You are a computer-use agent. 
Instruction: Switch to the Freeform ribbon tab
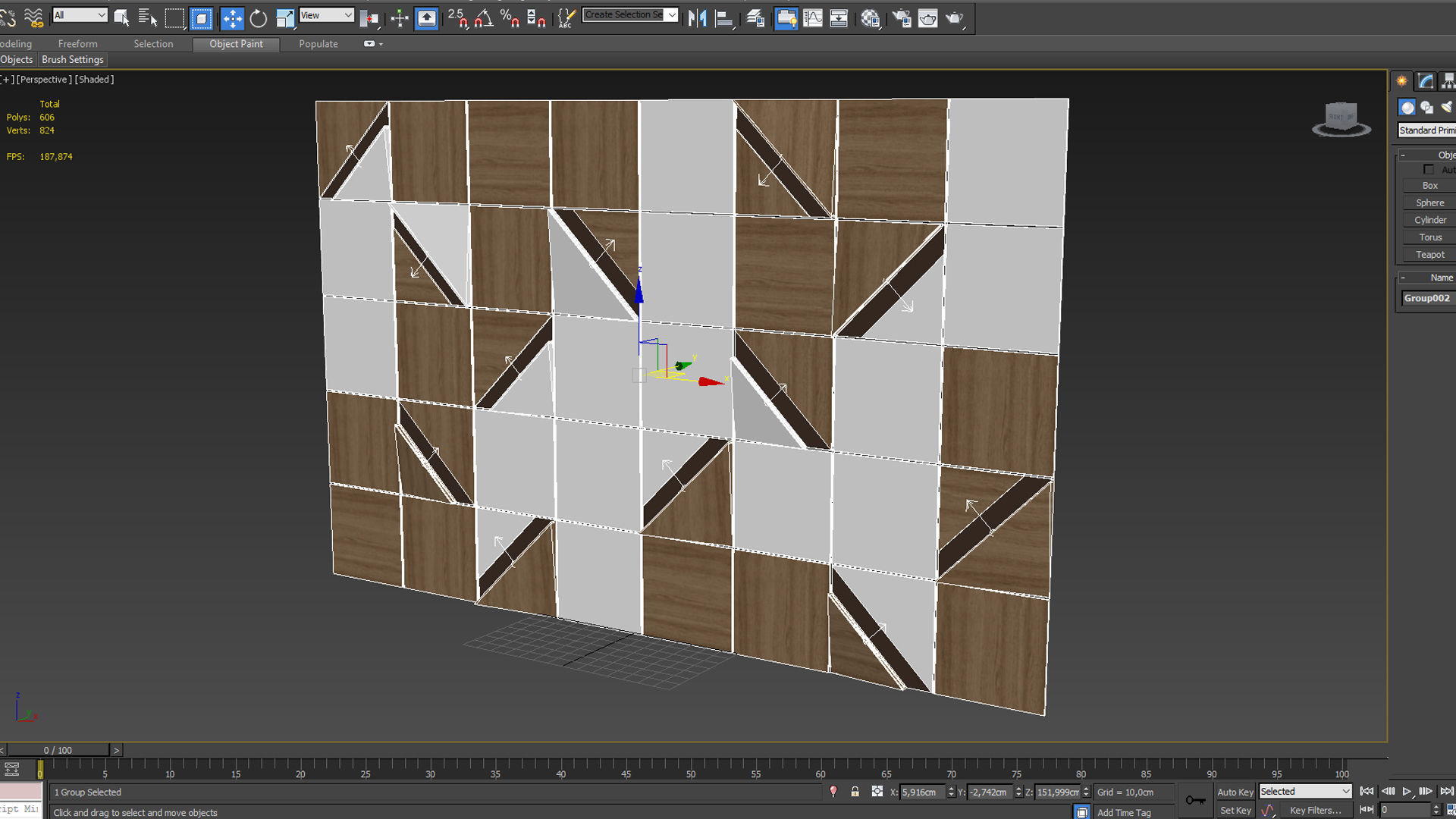(77, 44)
